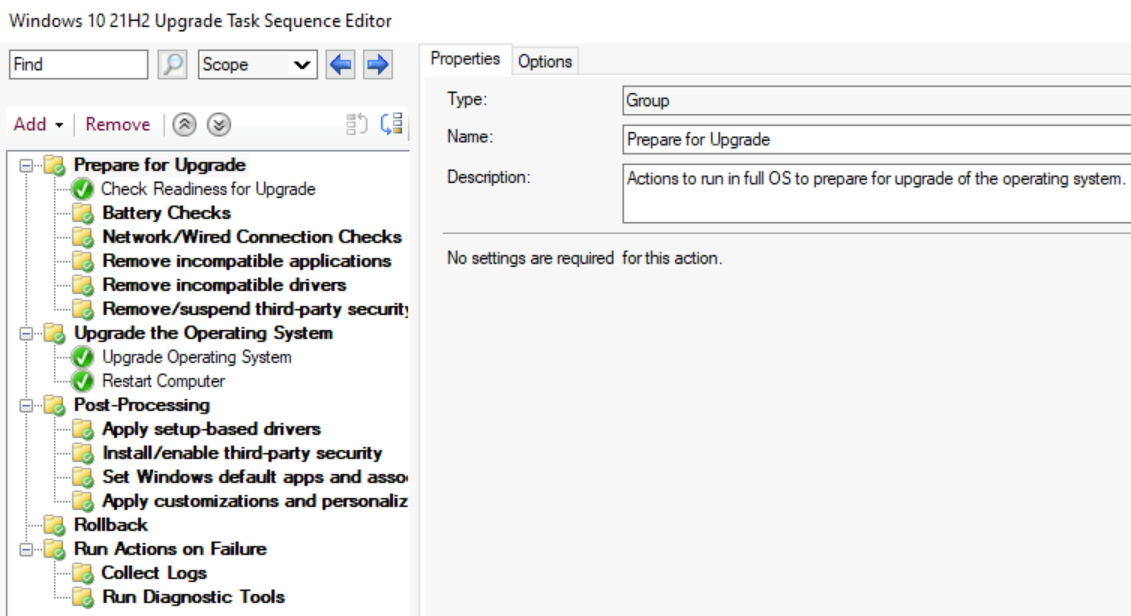
Task: Click green check icon of Check Readiness step
Action: click(83, 189)
